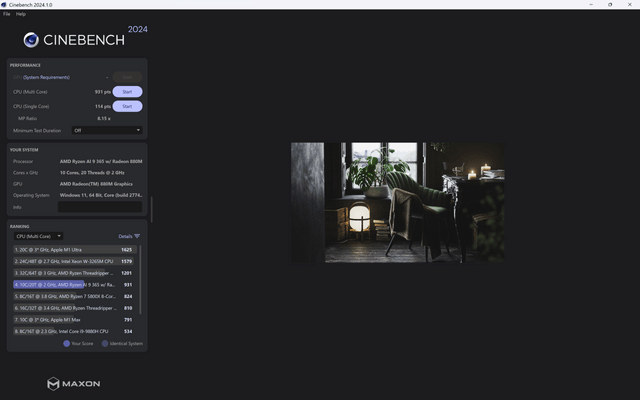This screenshot has height=400, width=640.
Task: Focus the Info text field
Action: [100, 207]
